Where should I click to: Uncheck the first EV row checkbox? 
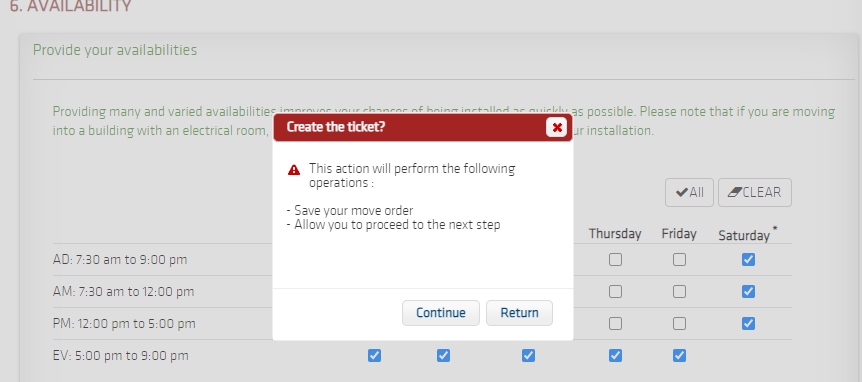374,356
